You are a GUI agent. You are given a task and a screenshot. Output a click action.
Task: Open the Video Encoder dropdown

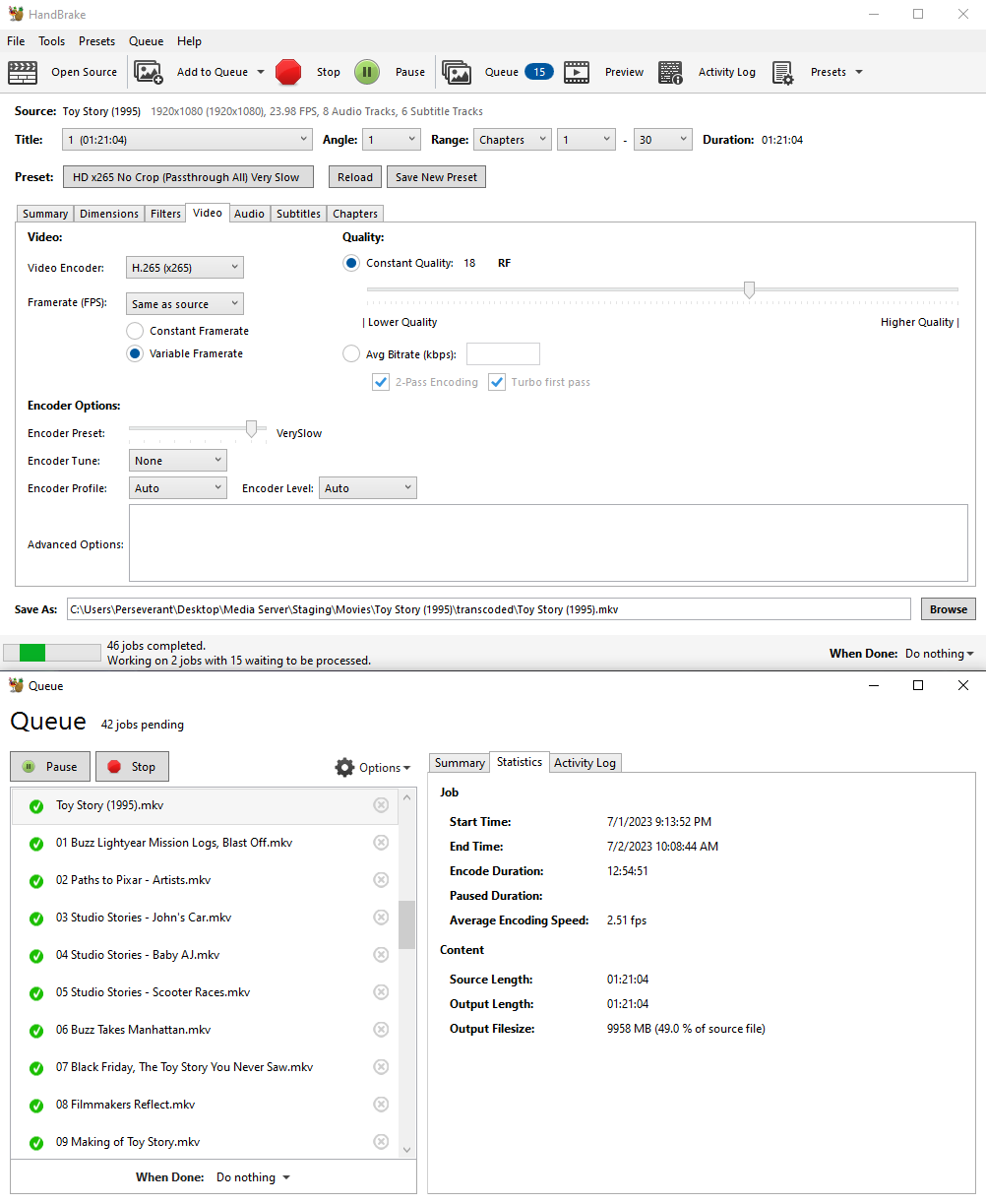tap(185, 267)
